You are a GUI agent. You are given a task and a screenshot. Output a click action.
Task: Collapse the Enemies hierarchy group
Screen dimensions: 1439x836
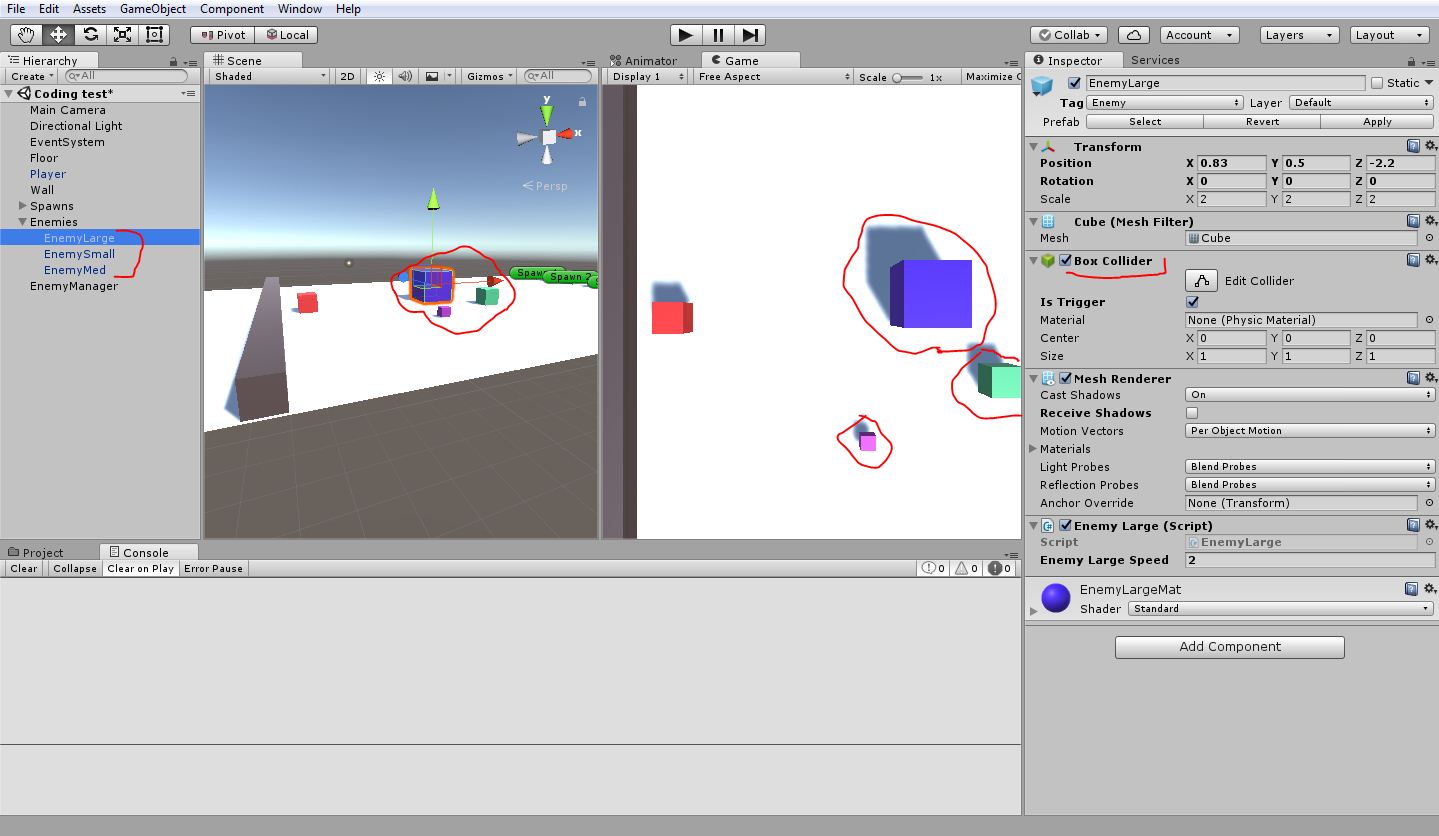tap(22, 222)
